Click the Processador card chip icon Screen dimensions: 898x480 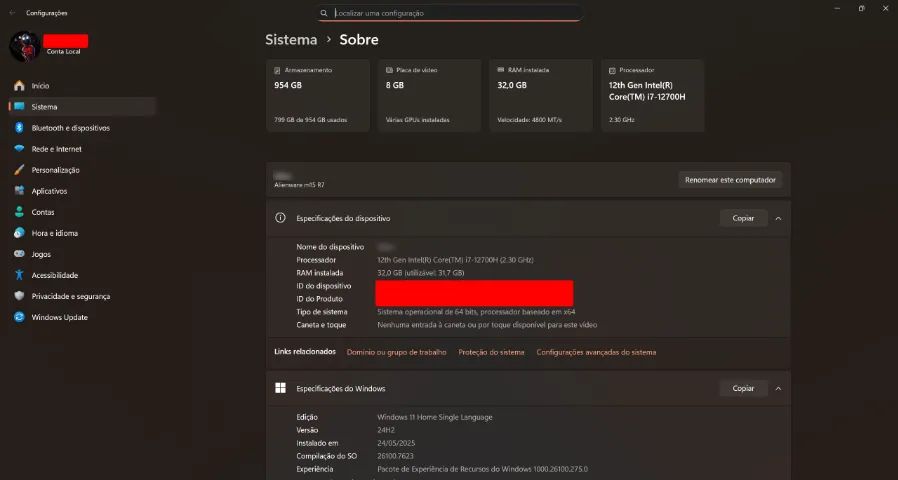click(x=612, y=70)
